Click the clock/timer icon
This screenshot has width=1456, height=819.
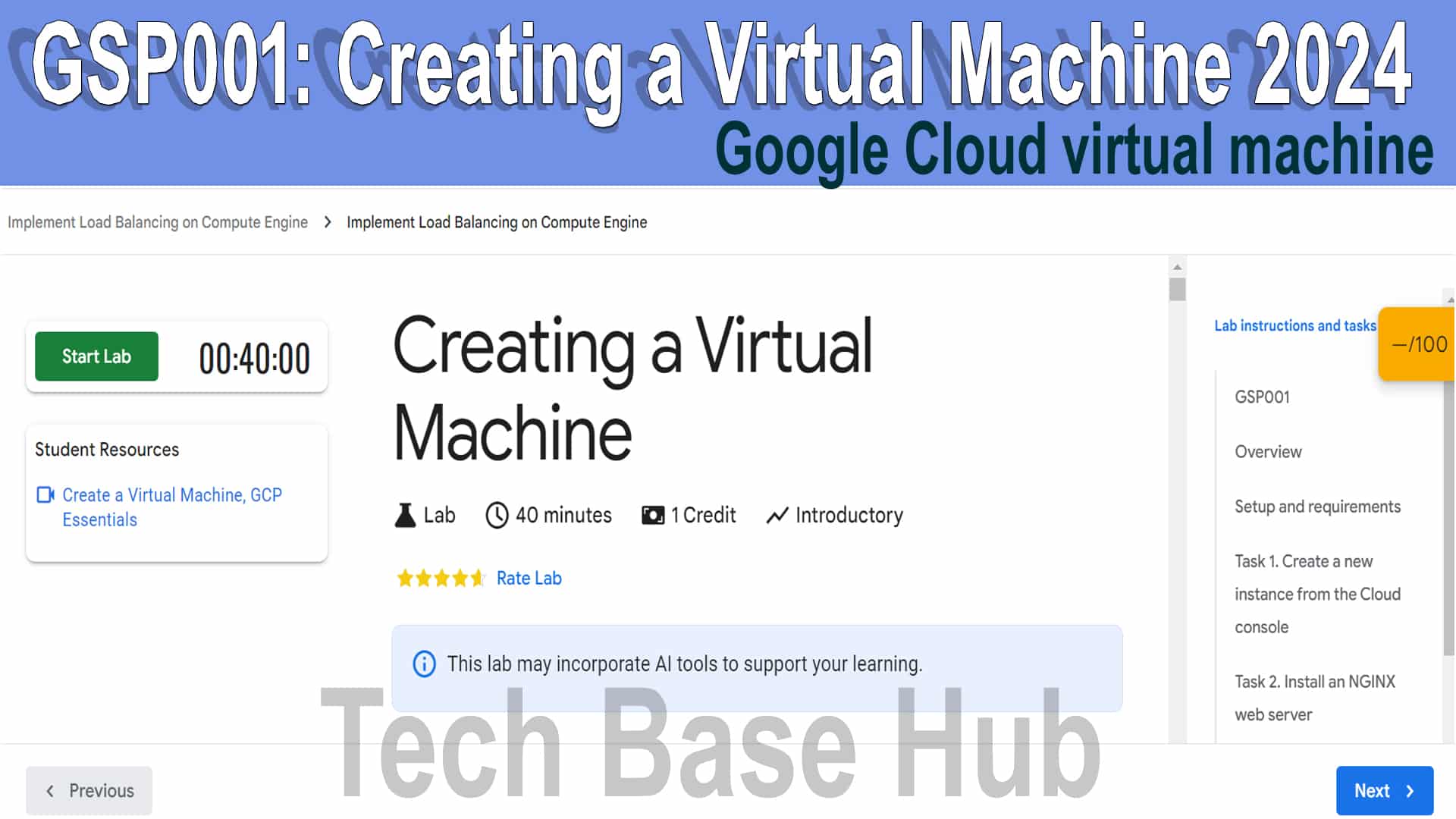(495, 515)
